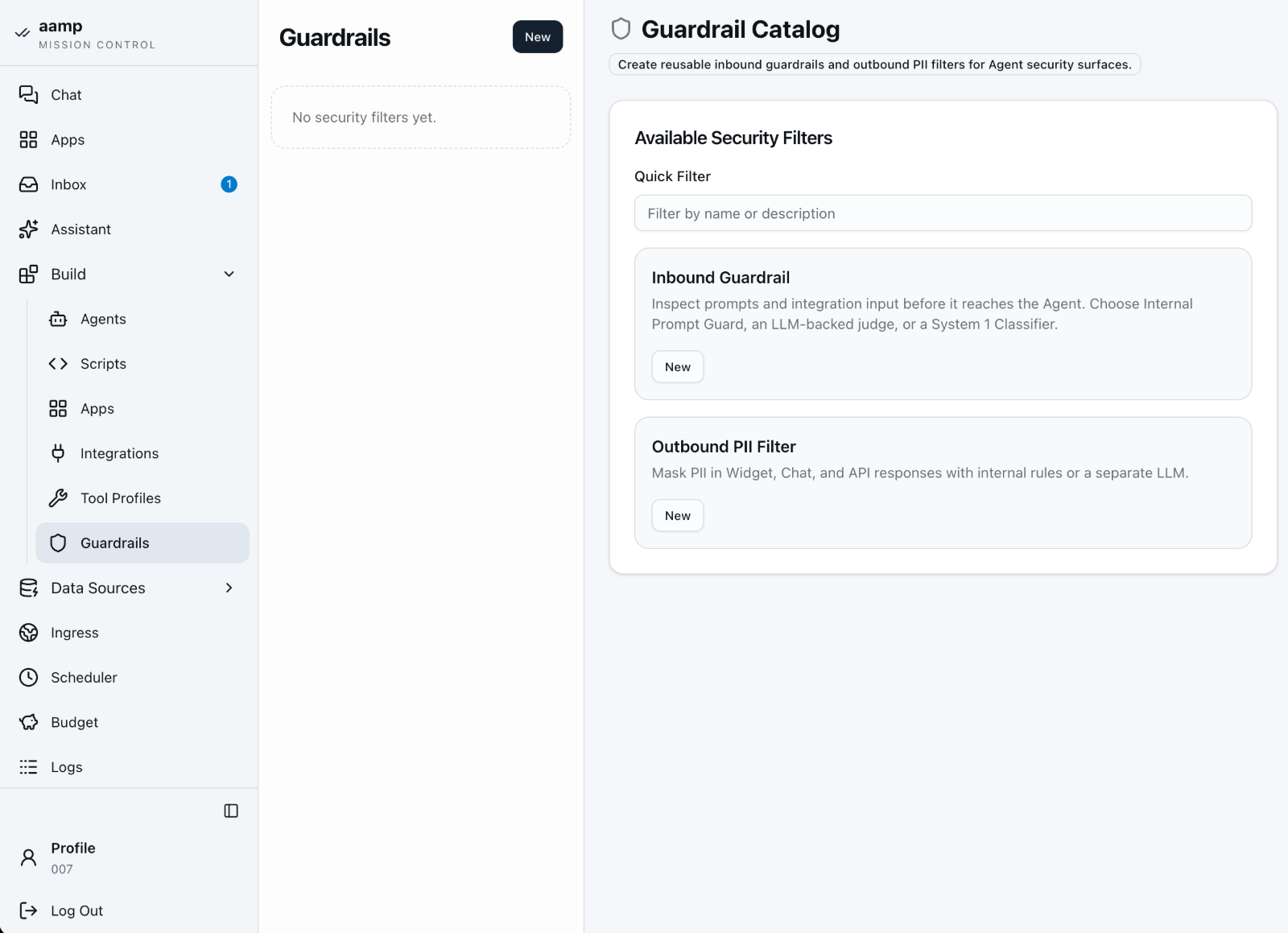This screenshot has width=1288, height=933.
Task: Click the top-level Apps grid icon below Chat
Action: (28, 140)
